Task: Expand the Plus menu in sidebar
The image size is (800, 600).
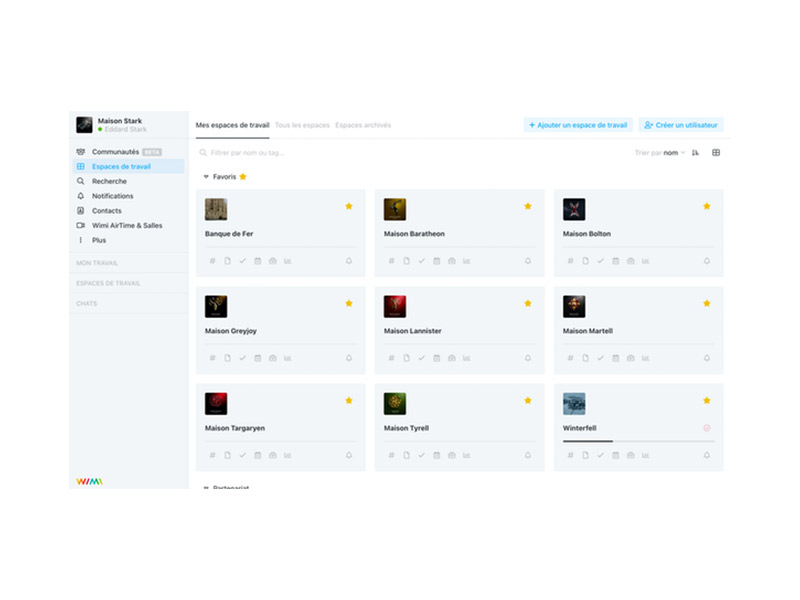Action: [x=129, y=240]
